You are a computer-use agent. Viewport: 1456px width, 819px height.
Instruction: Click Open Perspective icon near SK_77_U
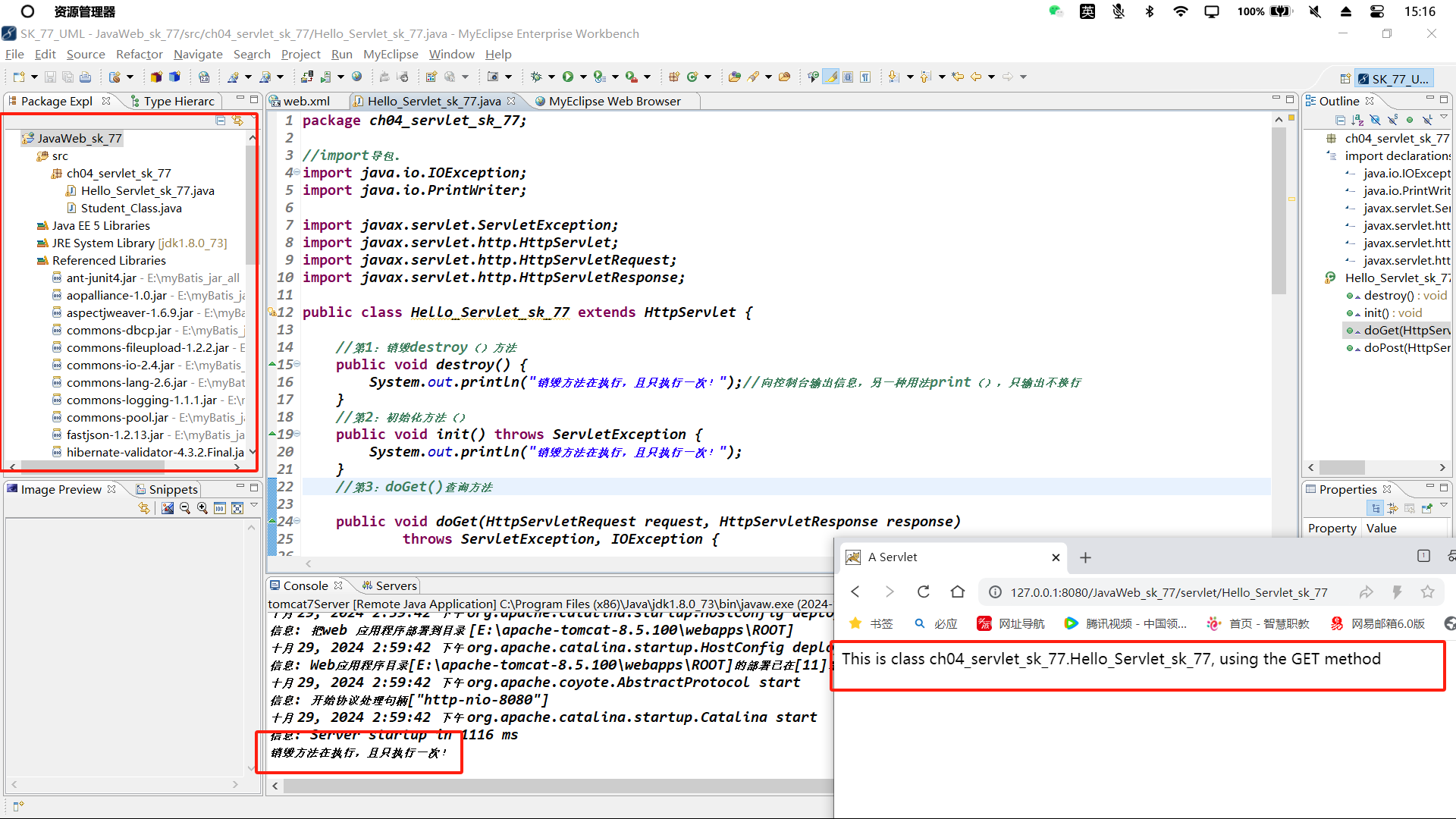pyautogui.click(x=1345, y=79)
